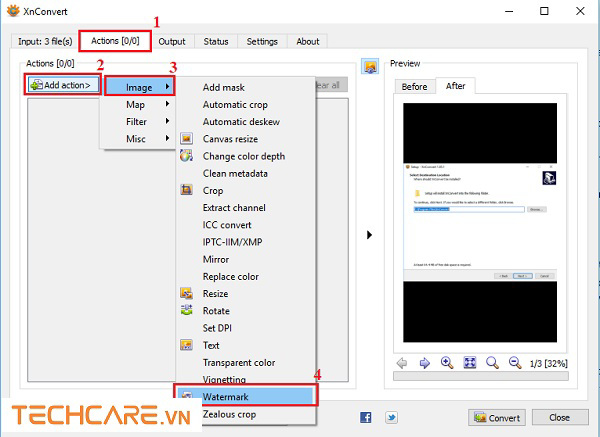
Task: Switch to the Settings tab
Action: click(x=262, y=41)
